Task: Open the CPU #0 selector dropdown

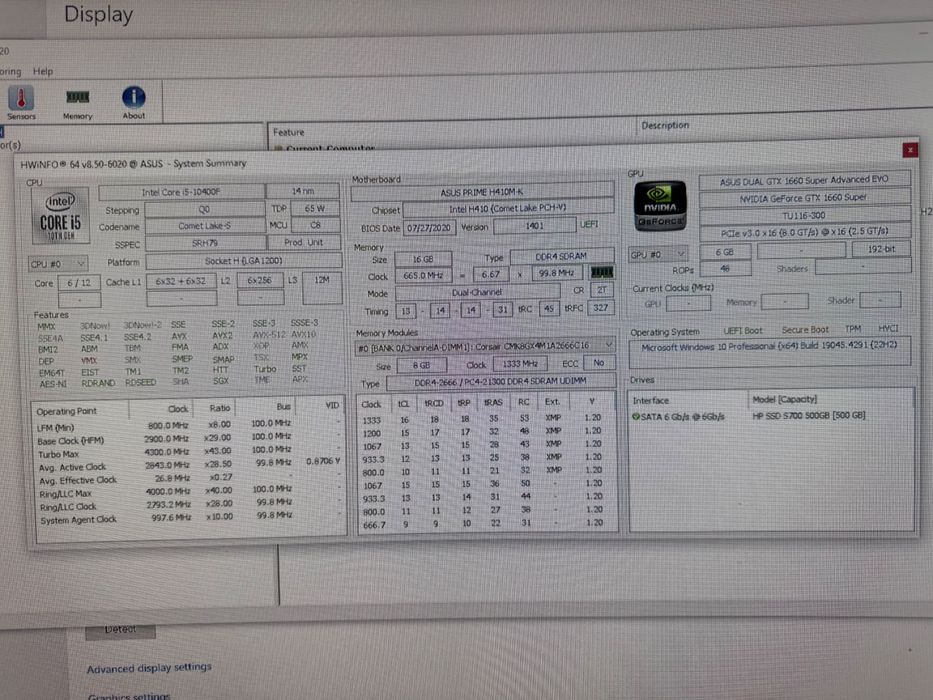Action: pyautogui.click(x=58, y=264)
